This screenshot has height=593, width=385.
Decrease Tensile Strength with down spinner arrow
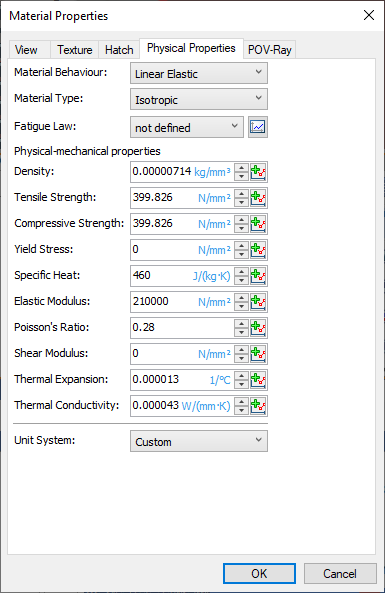point(241,202)
